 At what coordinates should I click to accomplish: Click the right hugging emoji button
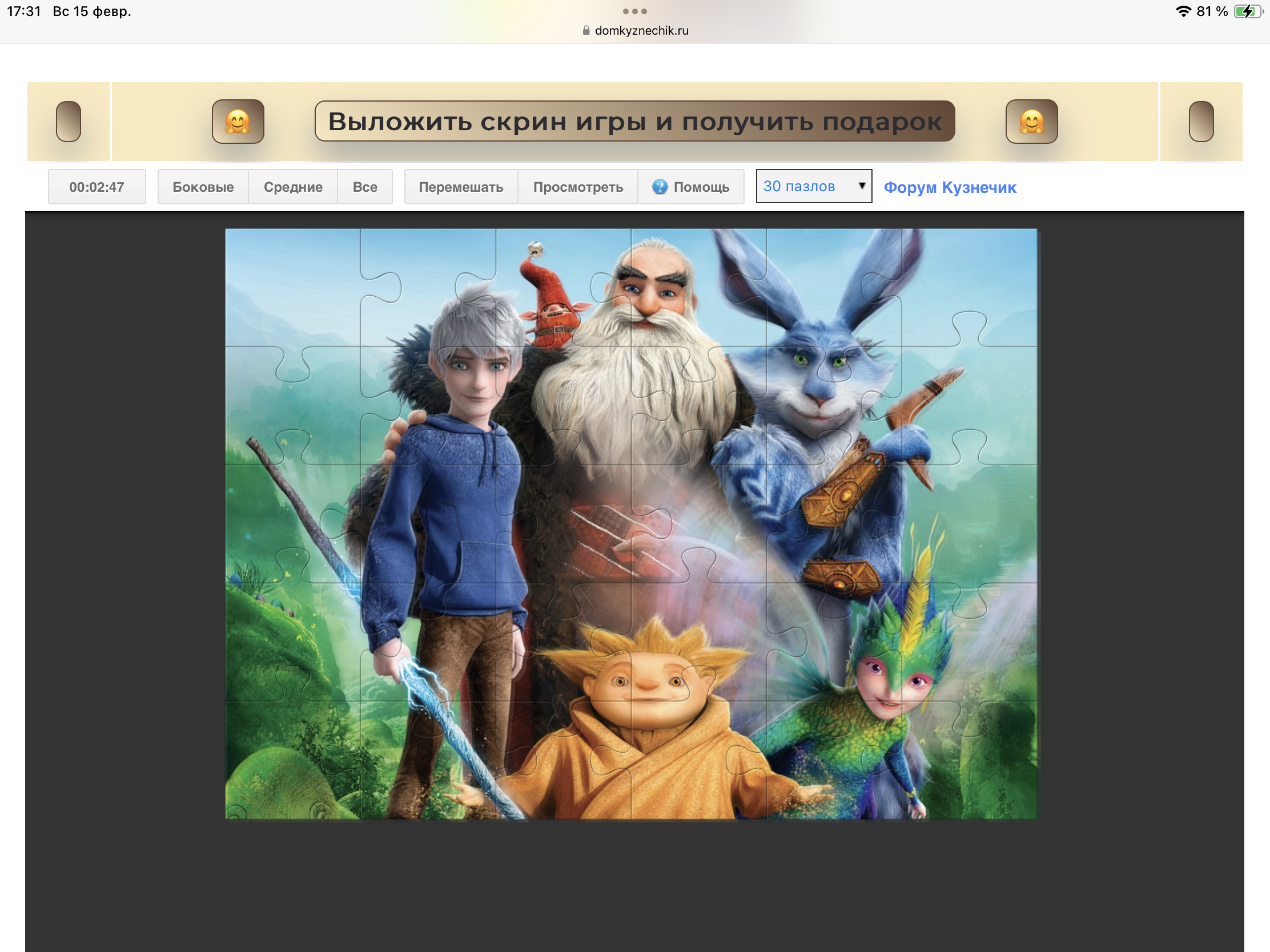[x=1031, y=121]
